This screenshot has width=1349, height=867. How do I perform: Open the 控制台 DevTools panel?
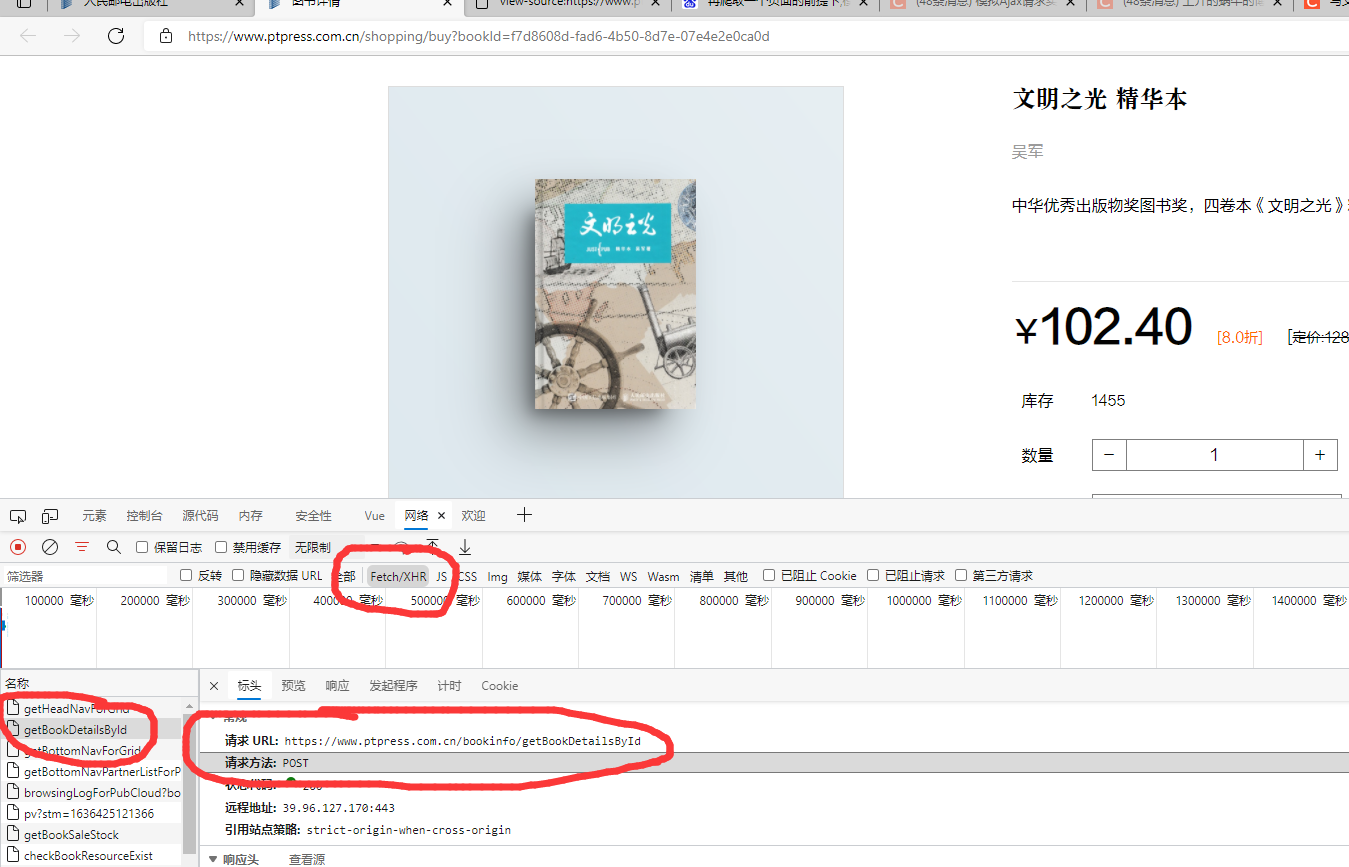tap(144, 515)
